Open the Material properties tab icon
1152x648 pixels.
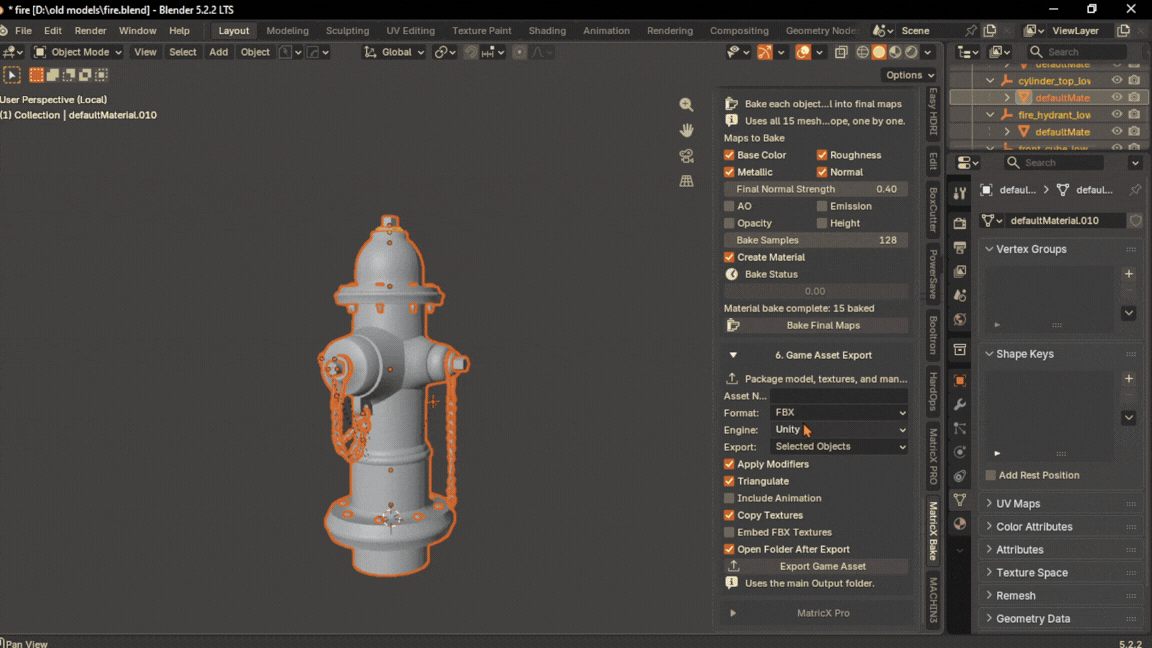point(960,524)
